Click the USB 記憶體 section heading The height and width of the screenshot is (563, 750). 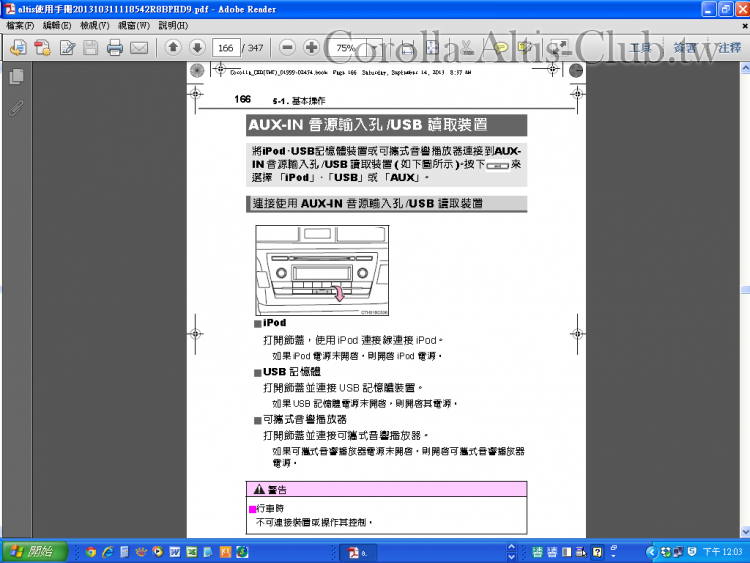(292, 372)
